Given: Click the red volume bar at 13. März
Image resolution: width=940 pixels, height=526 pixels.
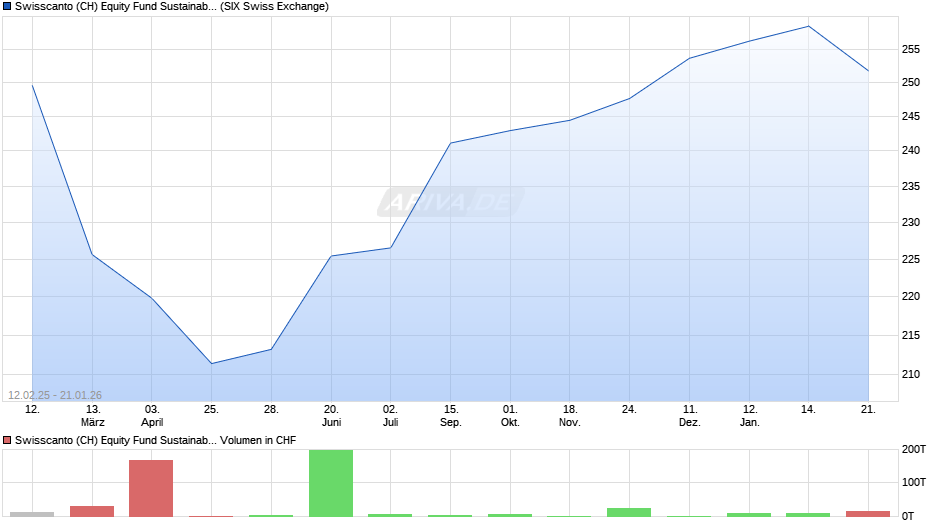Looking at the screenshot, I should (x=92, y=511).
